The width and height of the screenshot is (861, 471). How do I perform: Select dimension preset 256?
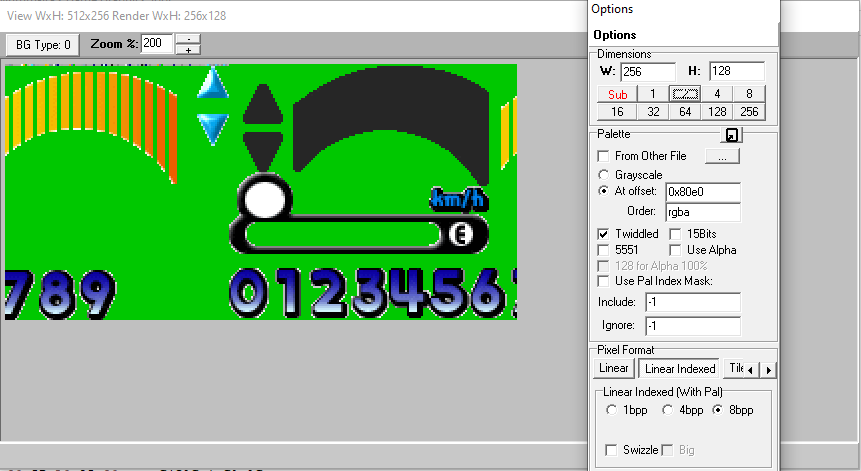click(x=749, y=112)
